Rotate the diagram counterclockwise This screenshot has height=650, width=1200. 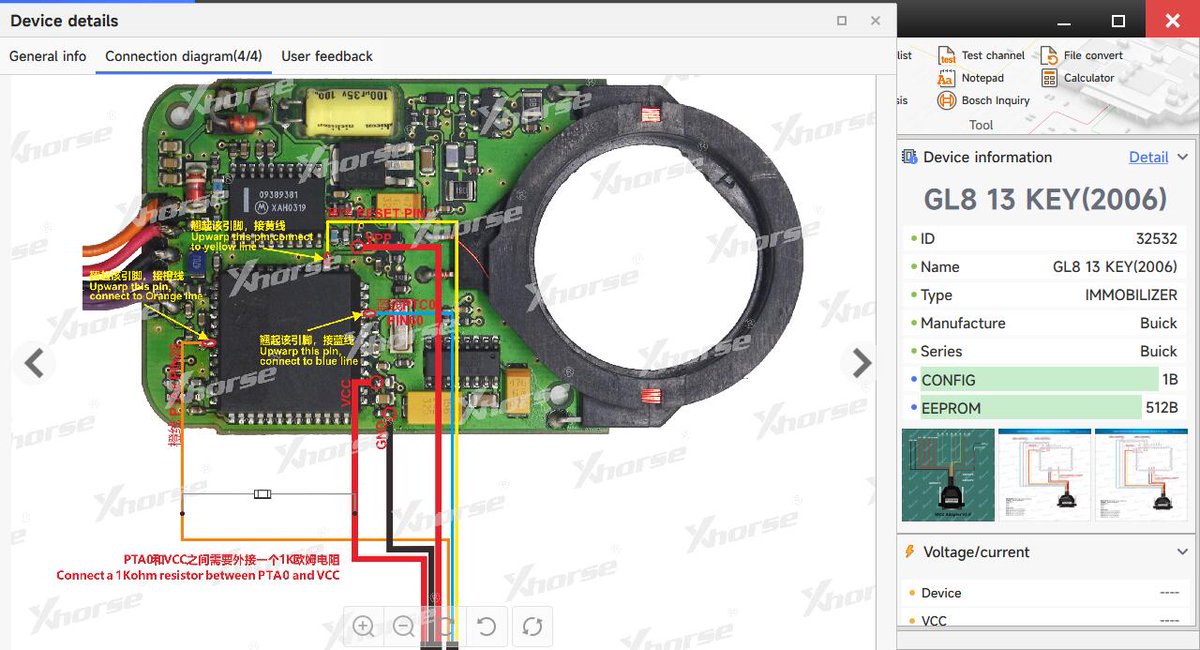tap(487, 627)
